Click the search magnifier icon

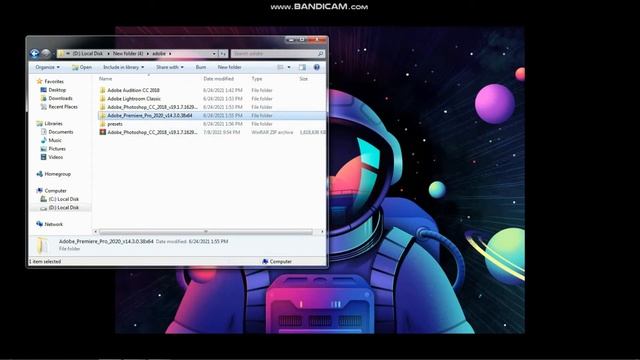(320, 53)
